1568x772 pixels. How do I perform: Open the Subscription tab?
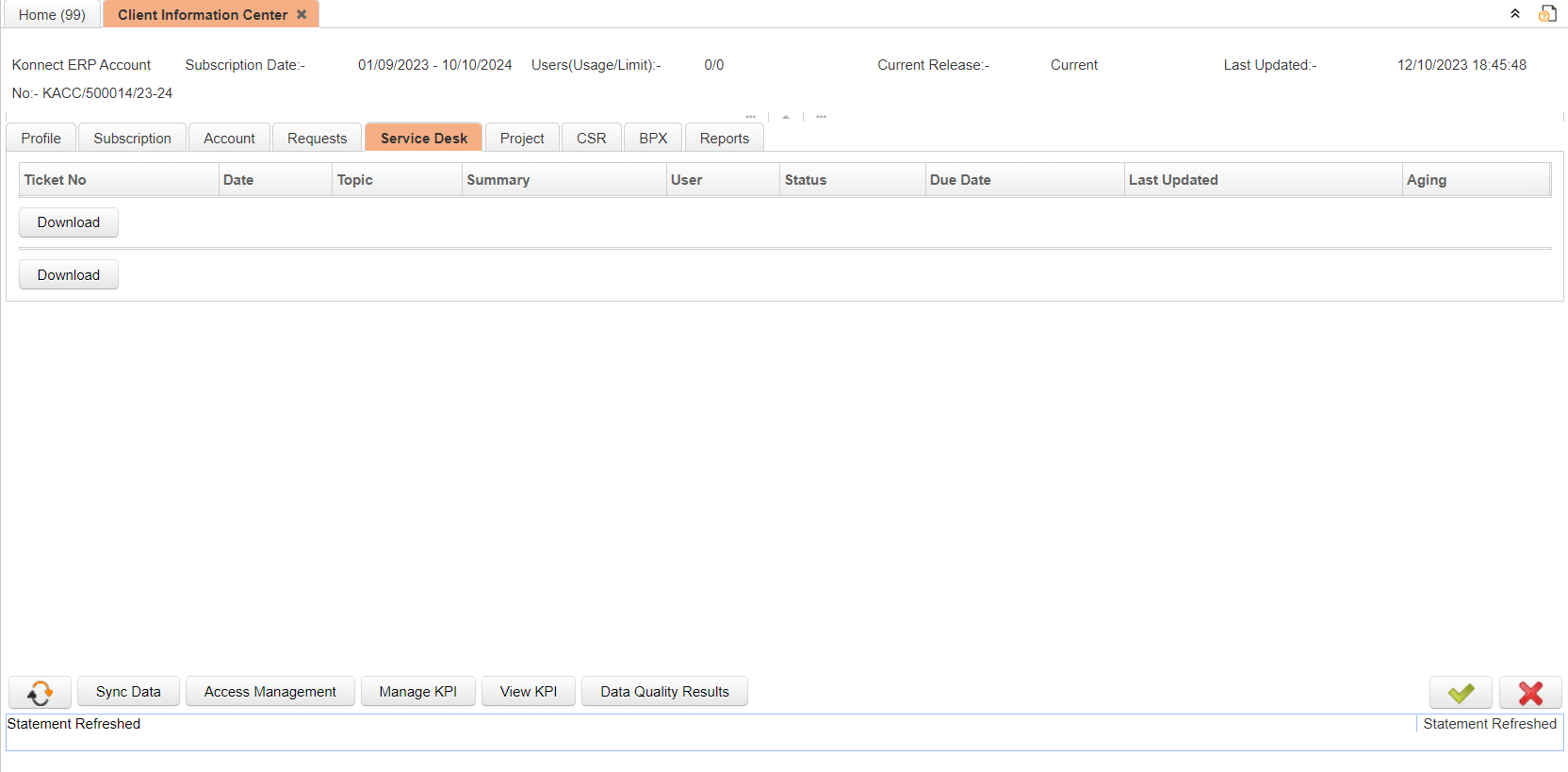(132, 139)
